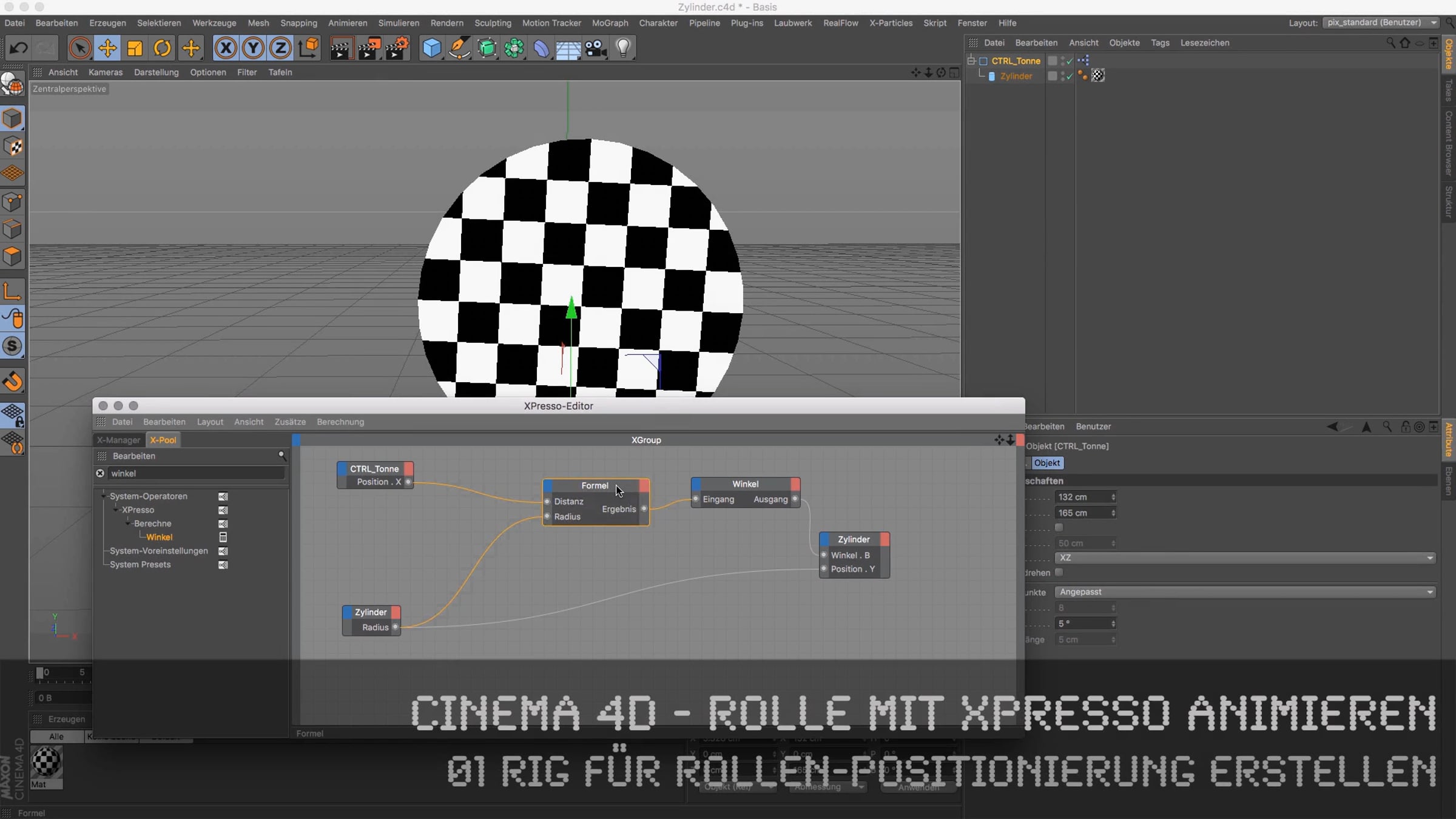Click the camera object icon
This screenshot has height=819, width=1456.
tap(596, 48)
